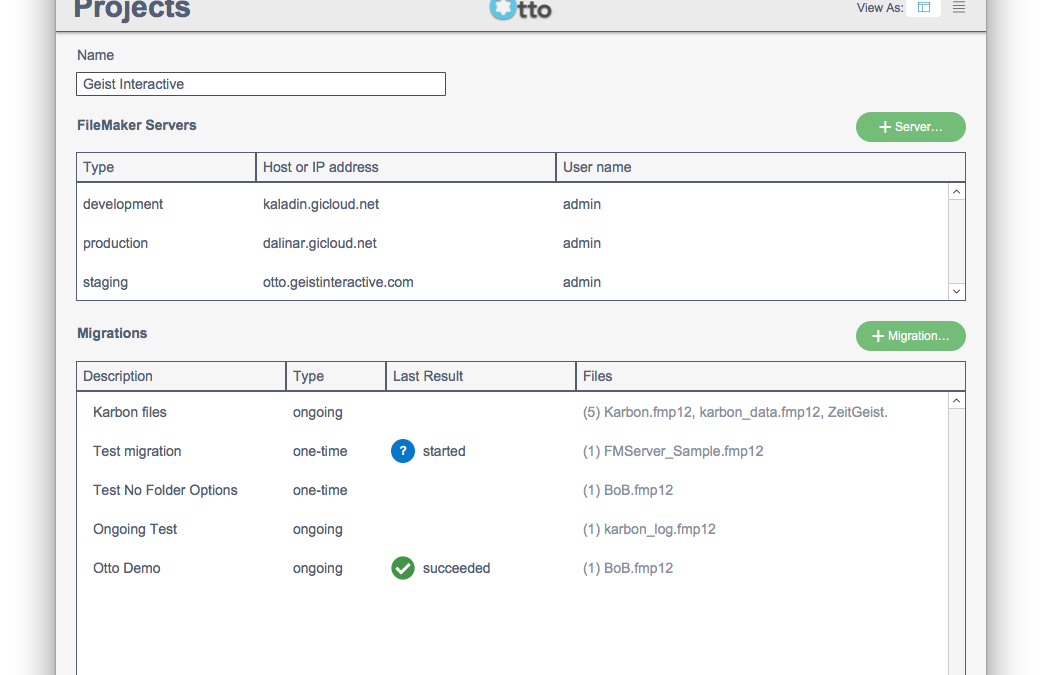Click the migrations Description column header
This screenshot has height=675, width=1042.
coord(181,376)
